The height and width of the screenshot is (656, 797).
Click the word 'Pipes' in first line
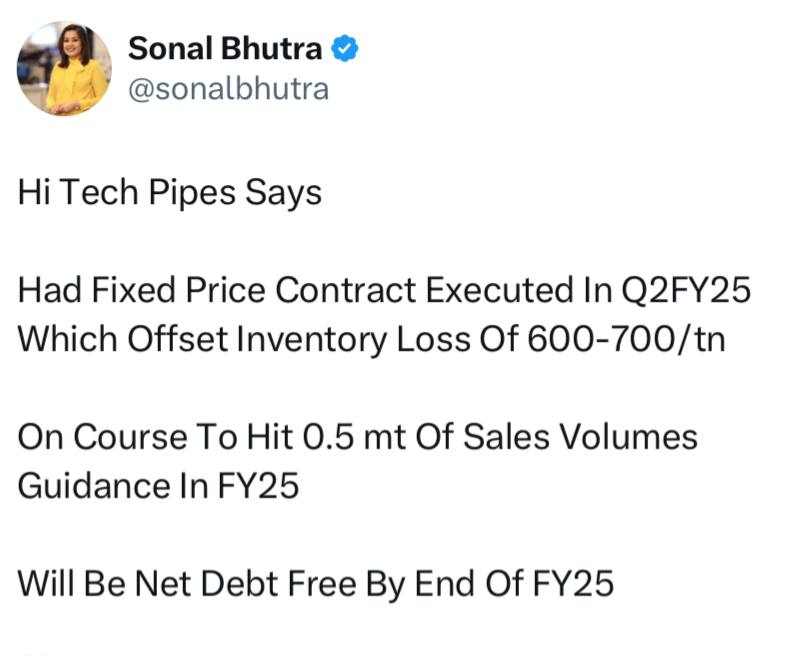(192, 193)
